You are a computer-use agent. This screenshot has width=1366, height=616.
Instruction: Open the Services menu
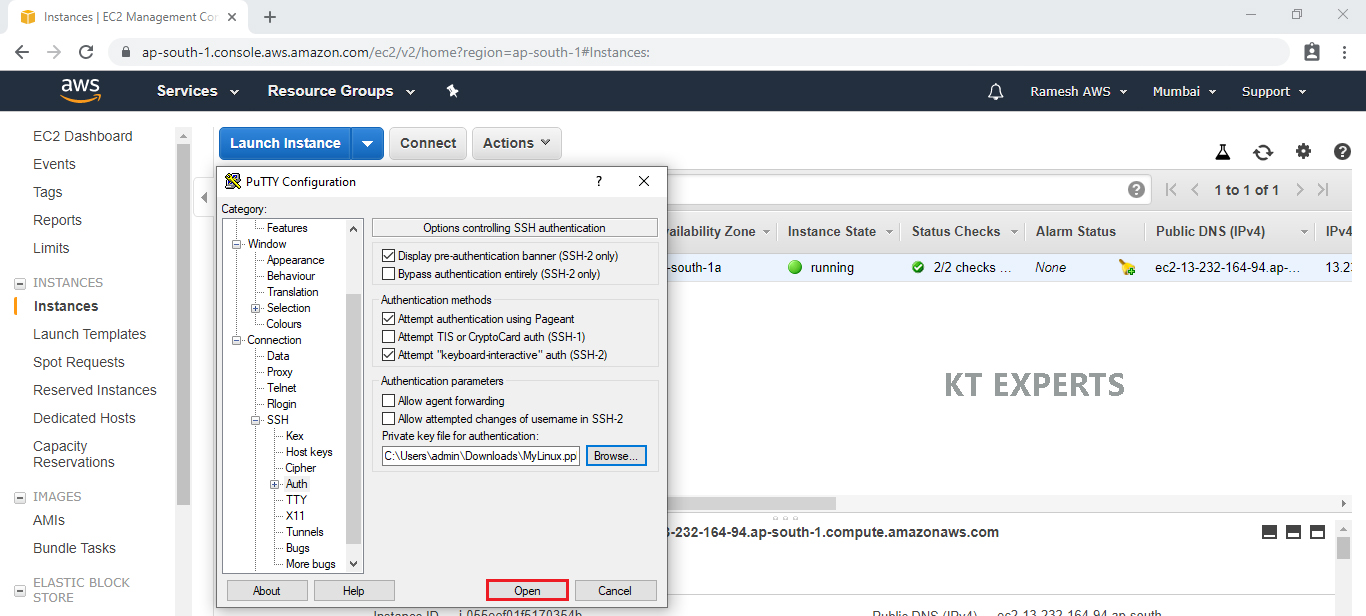pyautogui.click(x=198, y=91)
